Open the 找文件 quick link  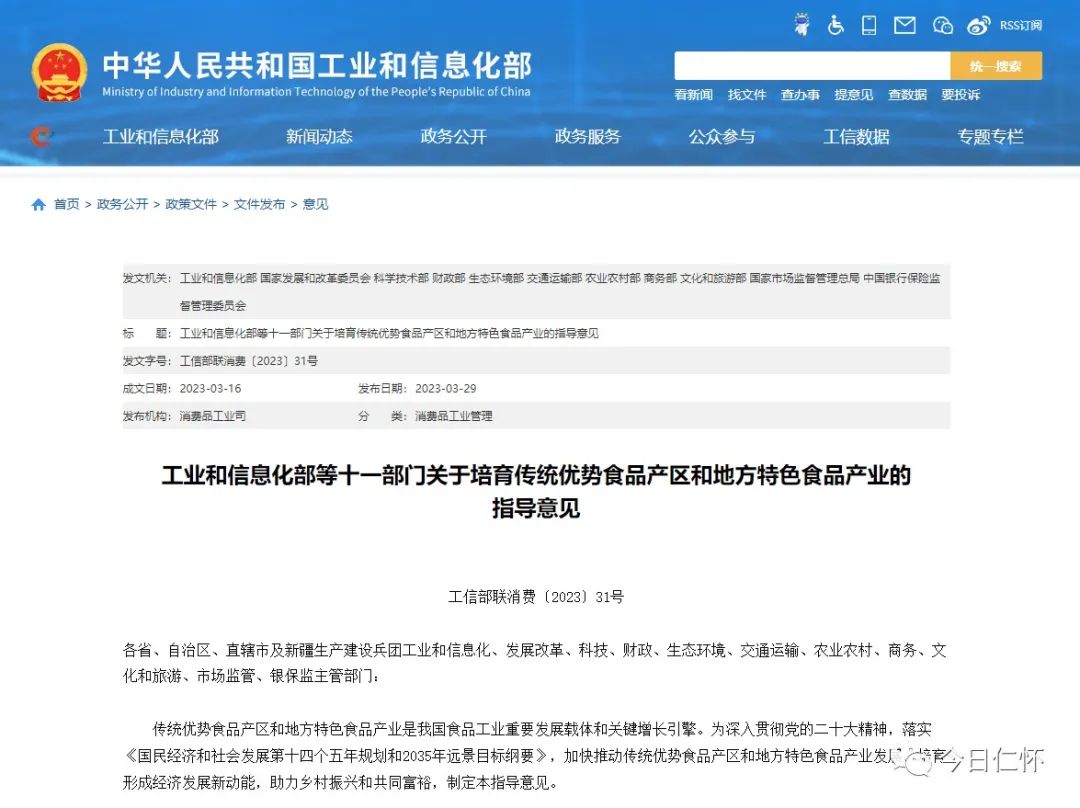(747, 94)
